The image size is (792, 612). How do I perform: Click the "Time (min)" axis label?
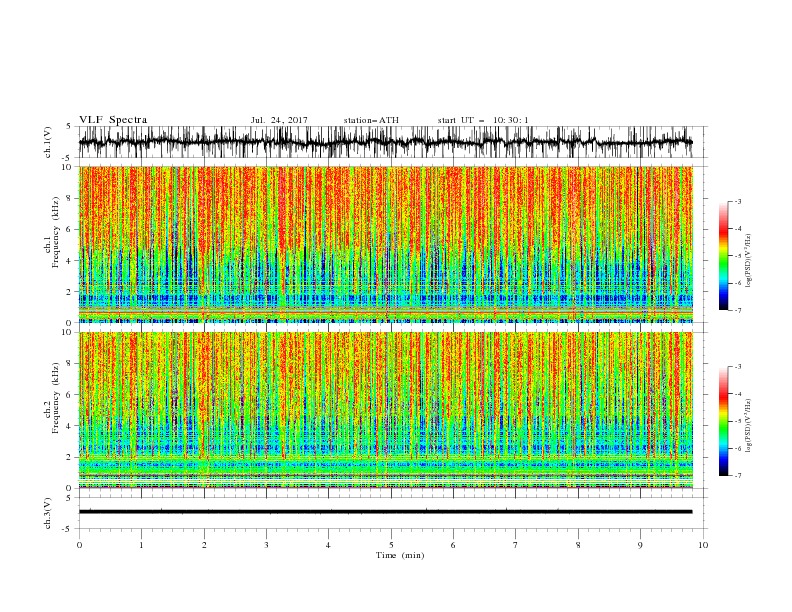[400, 555]
